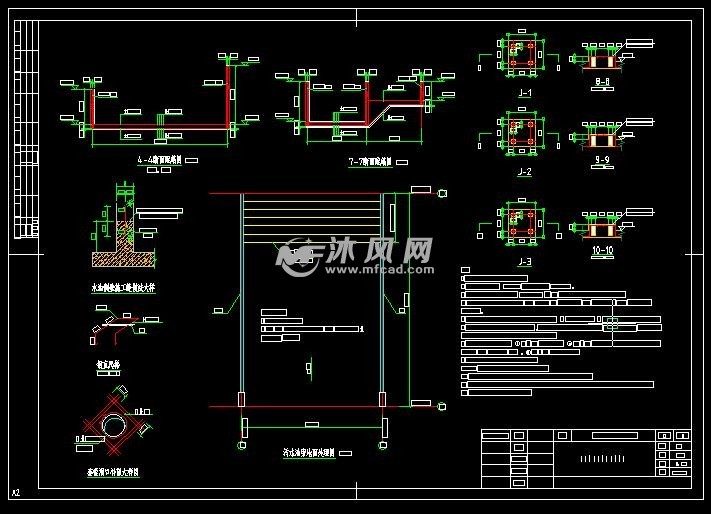
Task: Select the sloped step in the 7-7 section
Action: click(377, 114)
